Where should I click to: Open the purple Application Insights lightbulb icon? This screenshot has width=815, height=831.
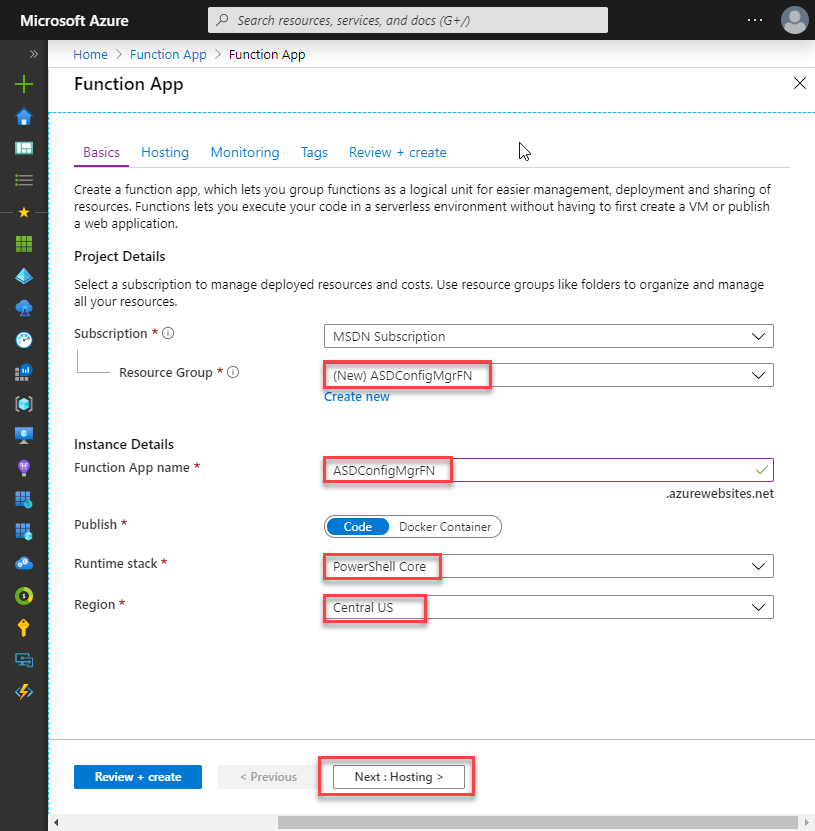click(x=24, y=467)
